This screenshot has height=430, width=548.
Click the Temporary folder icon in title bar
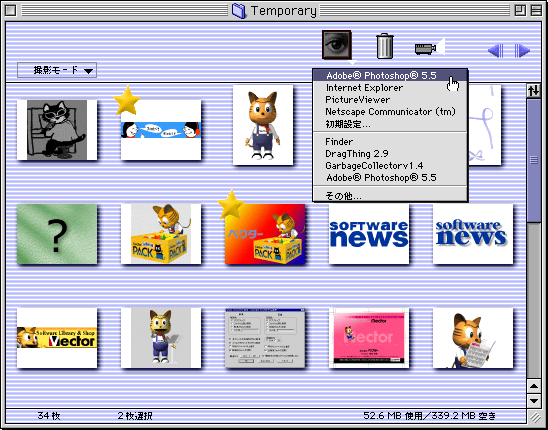pos(239,10)
